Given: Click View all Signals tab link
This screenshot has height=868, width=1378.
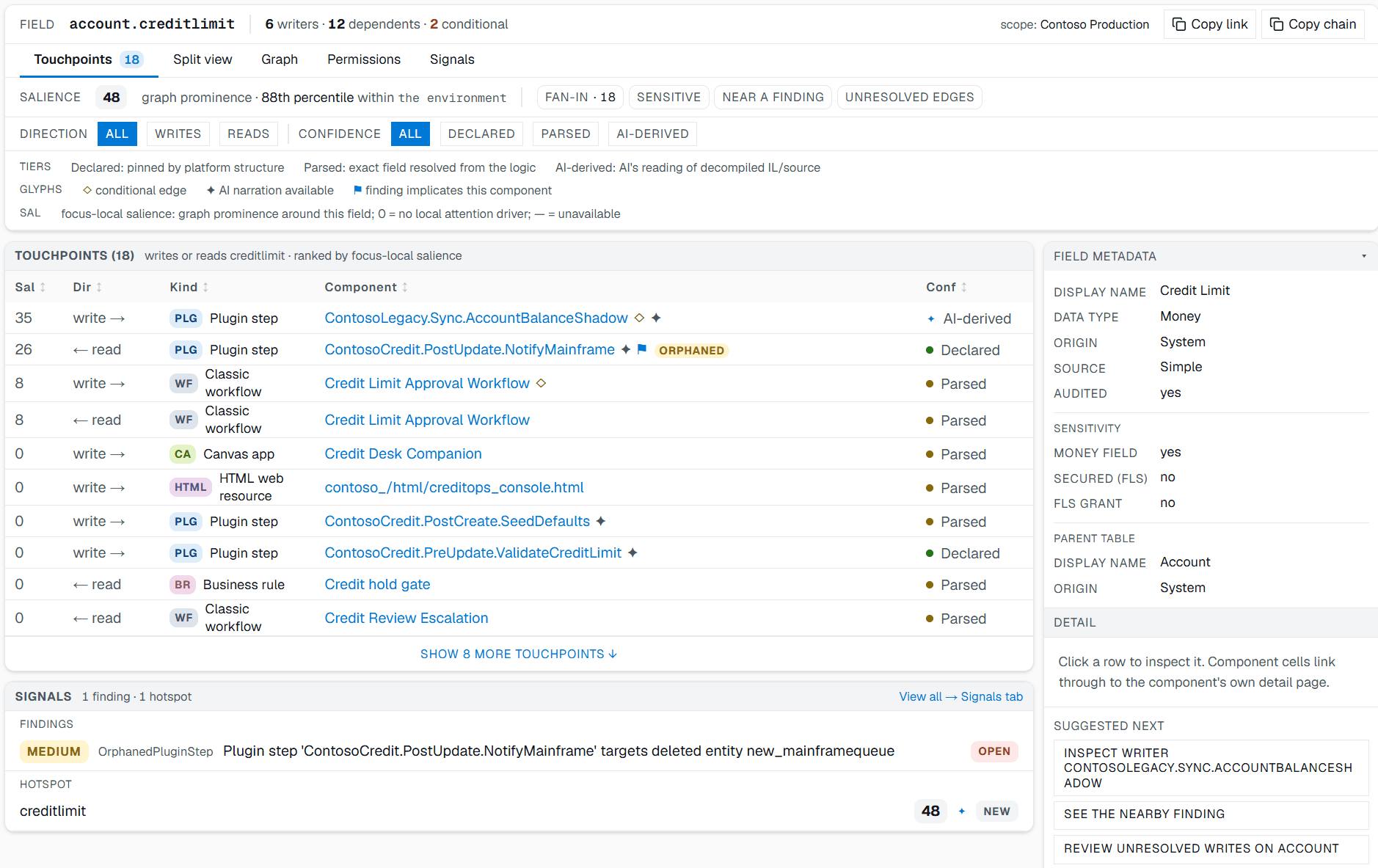Looking at the screenshot, I should click(960, 696).
